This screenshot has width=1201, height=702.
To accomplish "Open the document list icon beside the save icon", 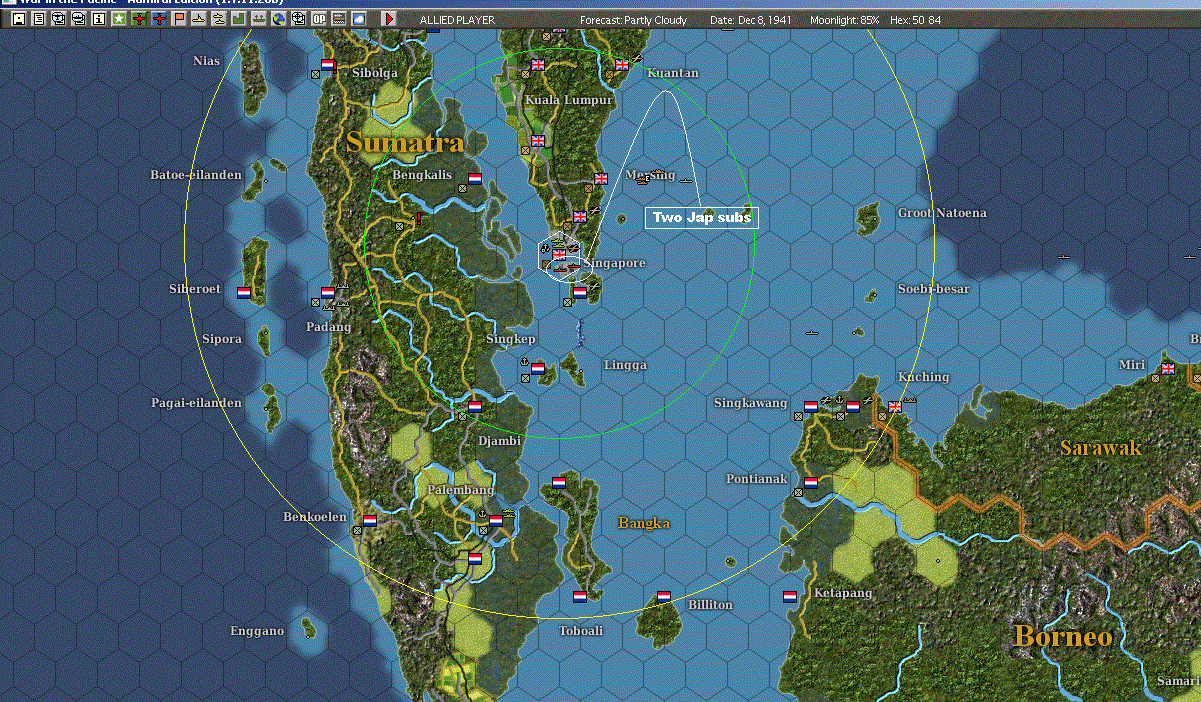I will 38,19.
